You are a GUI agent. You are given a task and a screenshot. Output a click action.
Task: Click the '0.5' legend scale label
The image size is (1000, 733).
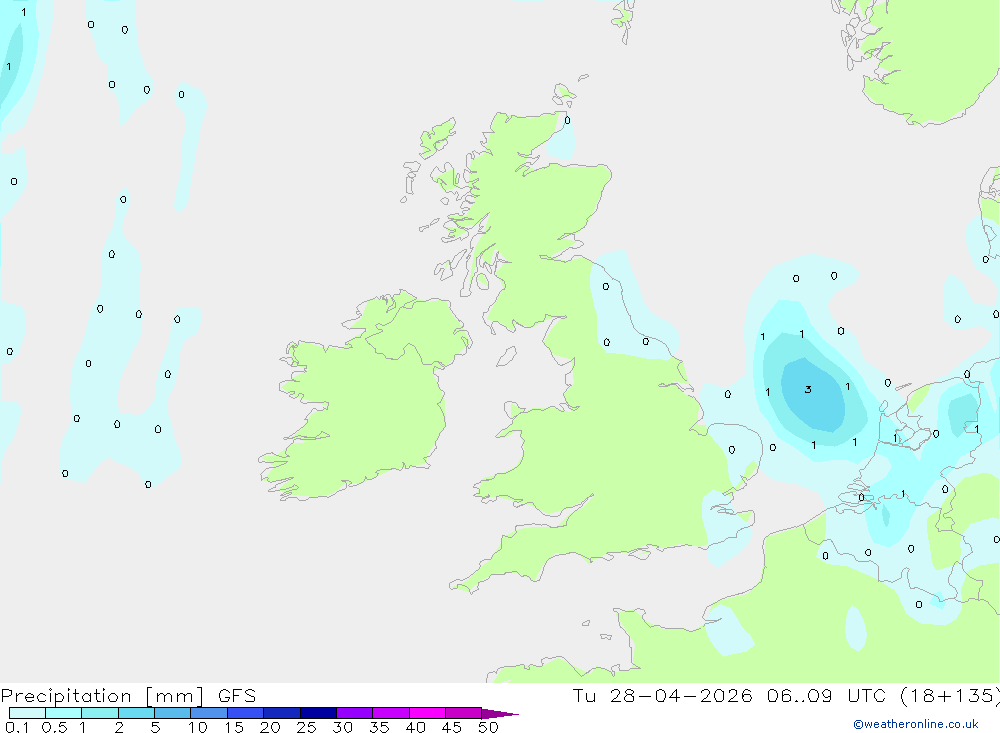[54, 727]
